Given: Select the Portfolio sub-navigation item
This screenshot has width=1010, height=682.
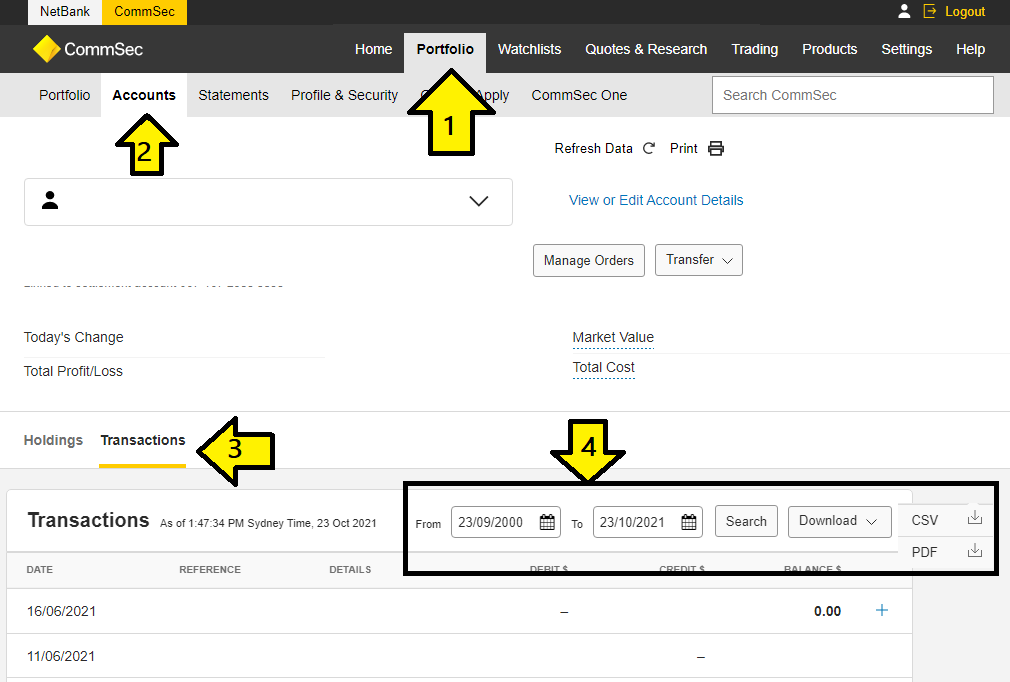Looking at the screenshot, I should [x=64, y=95].
